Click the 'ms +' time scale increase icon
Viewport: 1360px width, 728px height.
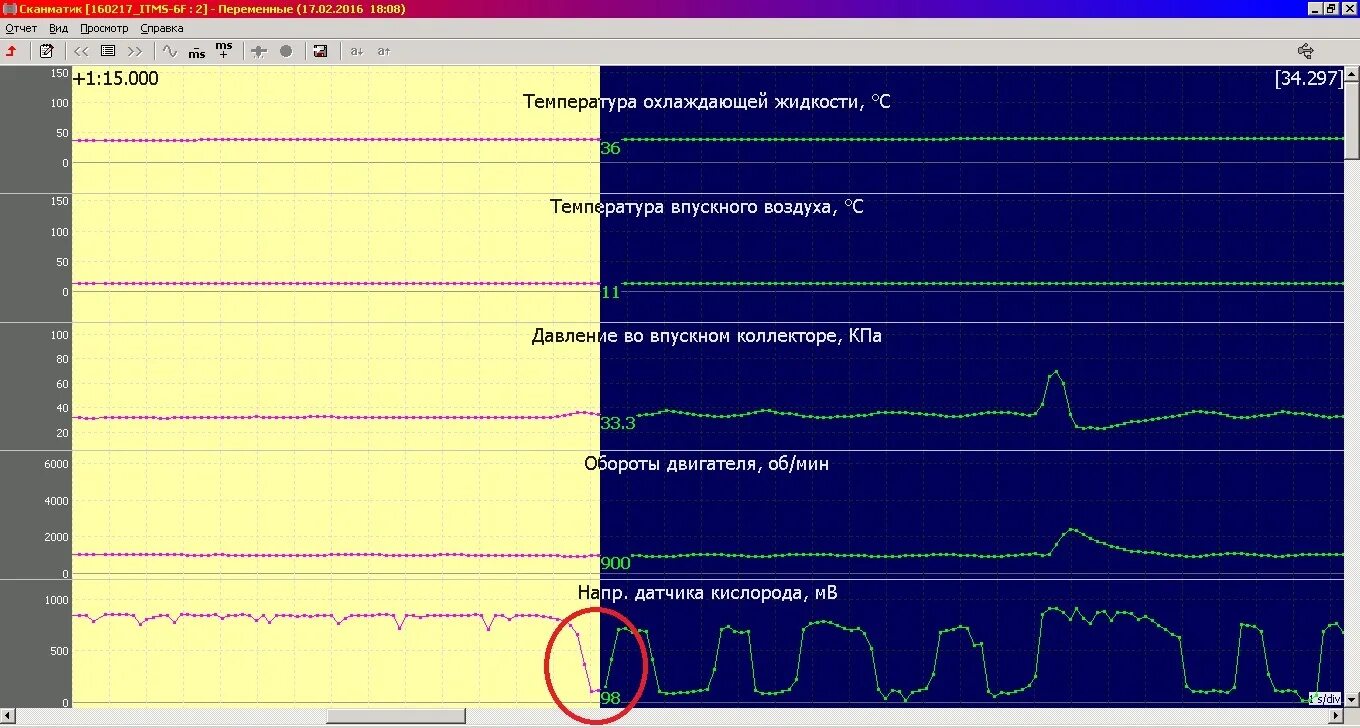(x=224, y=50)
